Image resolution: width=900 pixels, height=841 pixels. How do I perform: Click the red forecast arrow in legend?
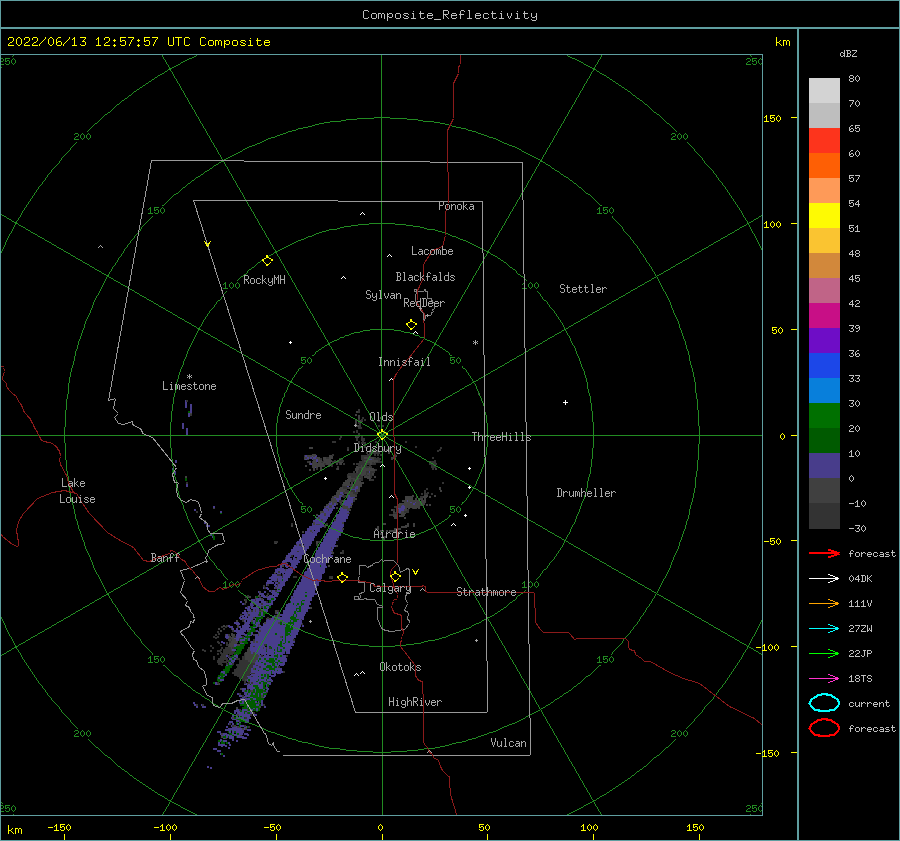[824, 553]
